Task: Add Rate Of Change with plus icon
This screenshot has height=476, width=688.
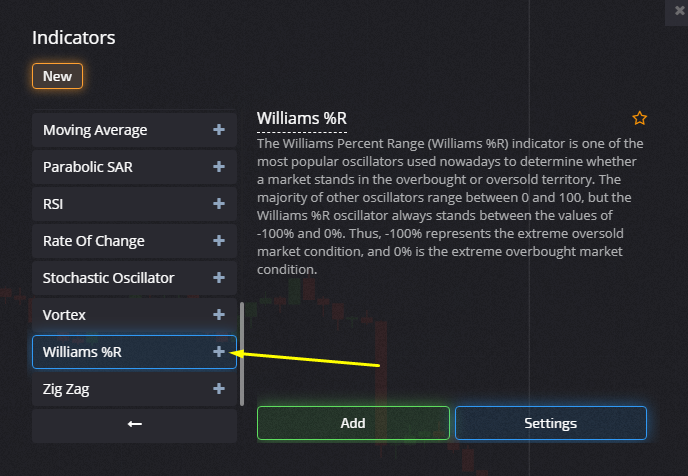Action: point(219,240)
